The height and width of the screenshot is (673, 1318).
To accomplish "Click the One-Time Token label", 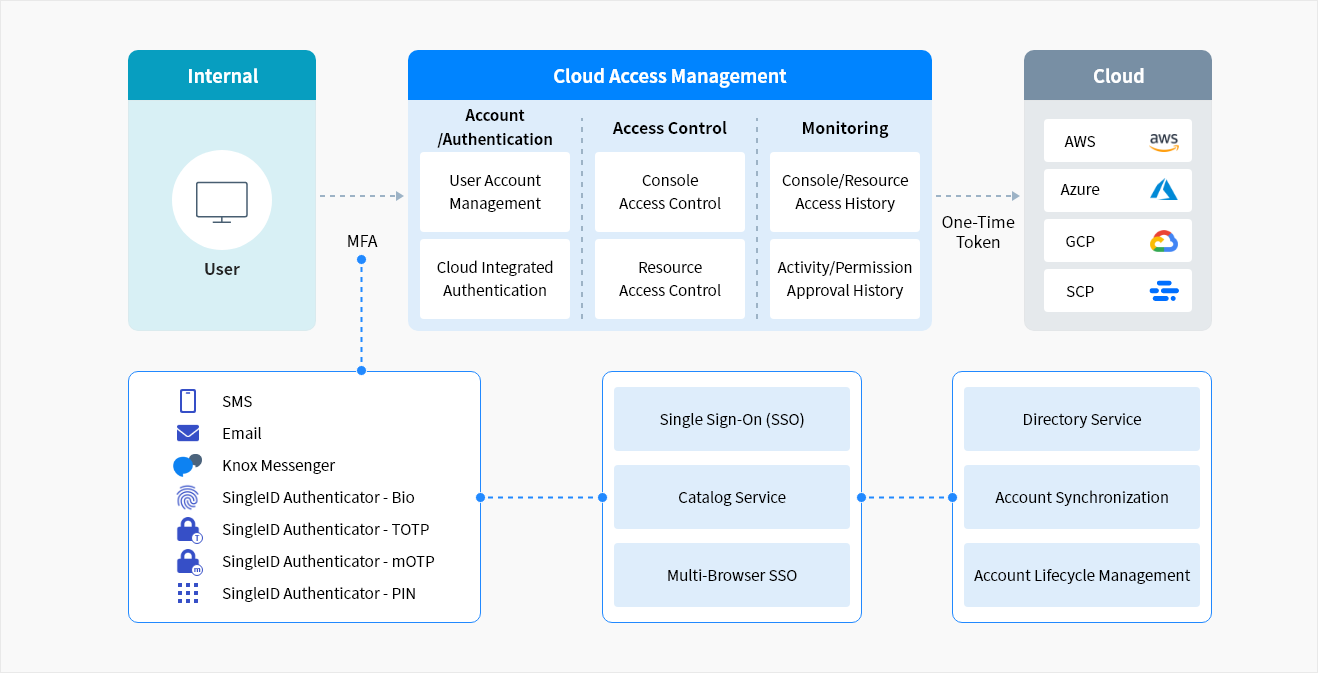I will click(x=977, y=232).
